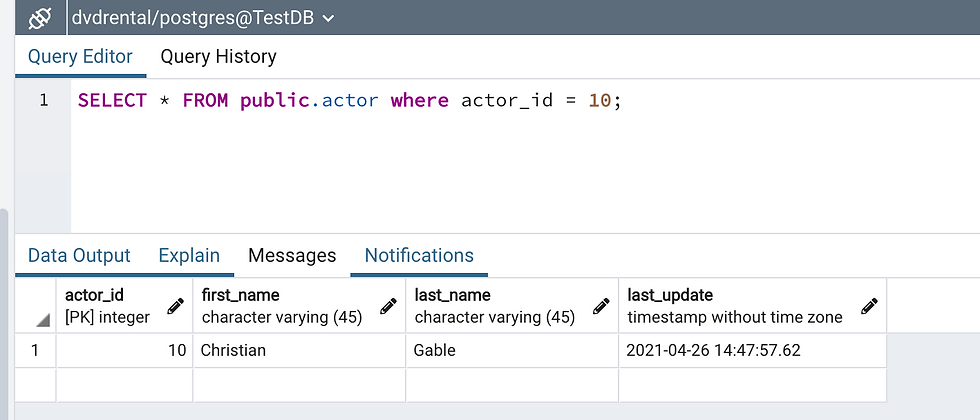The image size is (980, 420).
Task: Switch to the Messages tab
Action: tap(292, 256)
